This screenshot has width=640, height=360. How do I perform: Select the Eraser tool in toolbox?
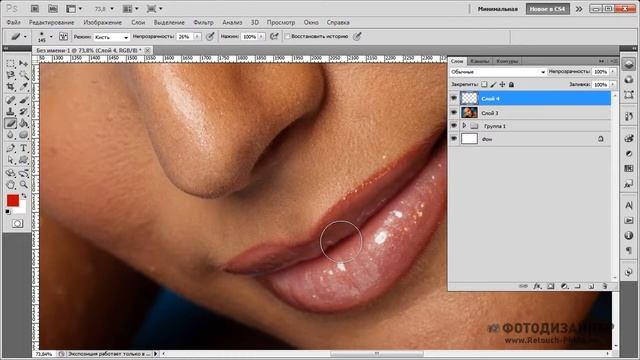(x=11, y=123)
